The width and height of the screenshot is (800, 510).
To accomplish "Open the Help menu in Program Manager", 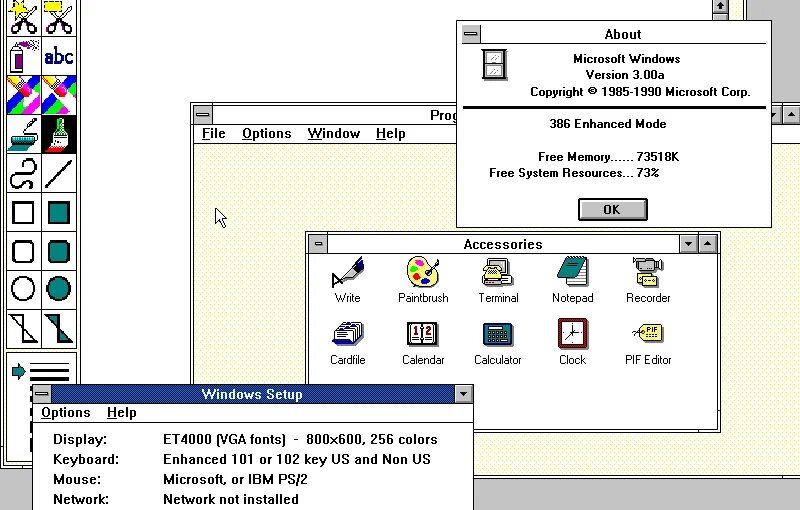I will pyautogui.click(x=391, y=134).
